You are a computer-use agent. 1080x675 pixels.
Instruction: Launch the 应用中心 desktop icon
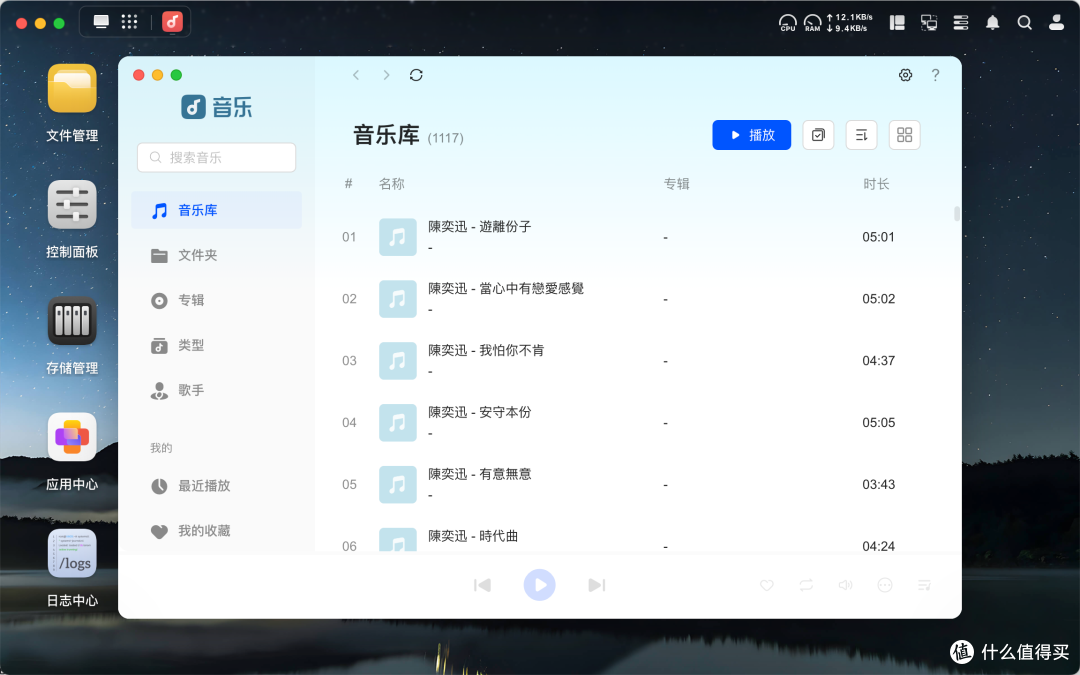72,437
